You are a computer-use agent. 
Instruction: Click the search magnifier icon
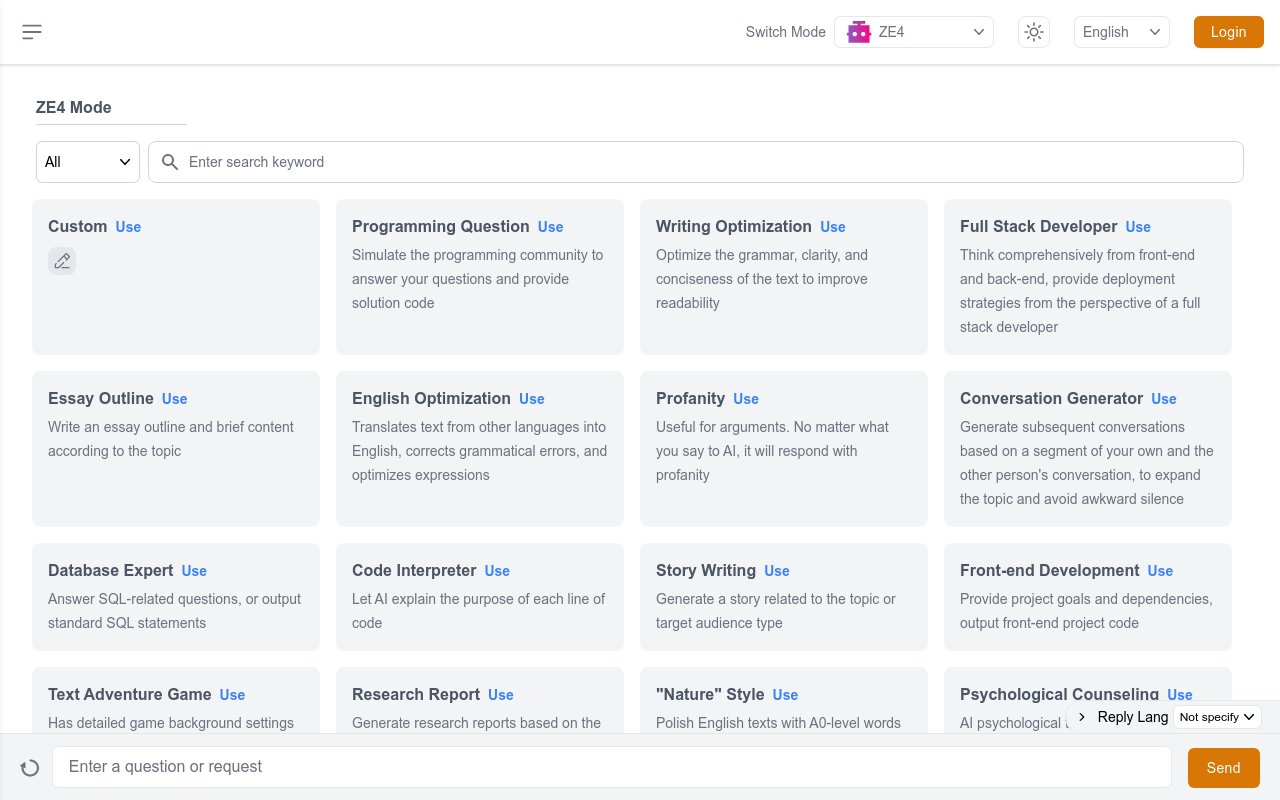click(170, 162)
